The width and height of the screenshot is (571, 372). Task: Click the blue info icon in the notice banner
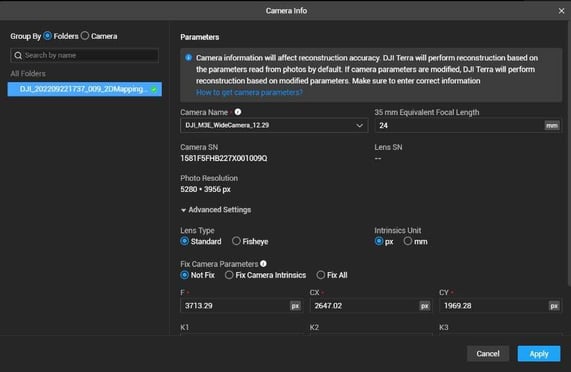click(188, 58)
